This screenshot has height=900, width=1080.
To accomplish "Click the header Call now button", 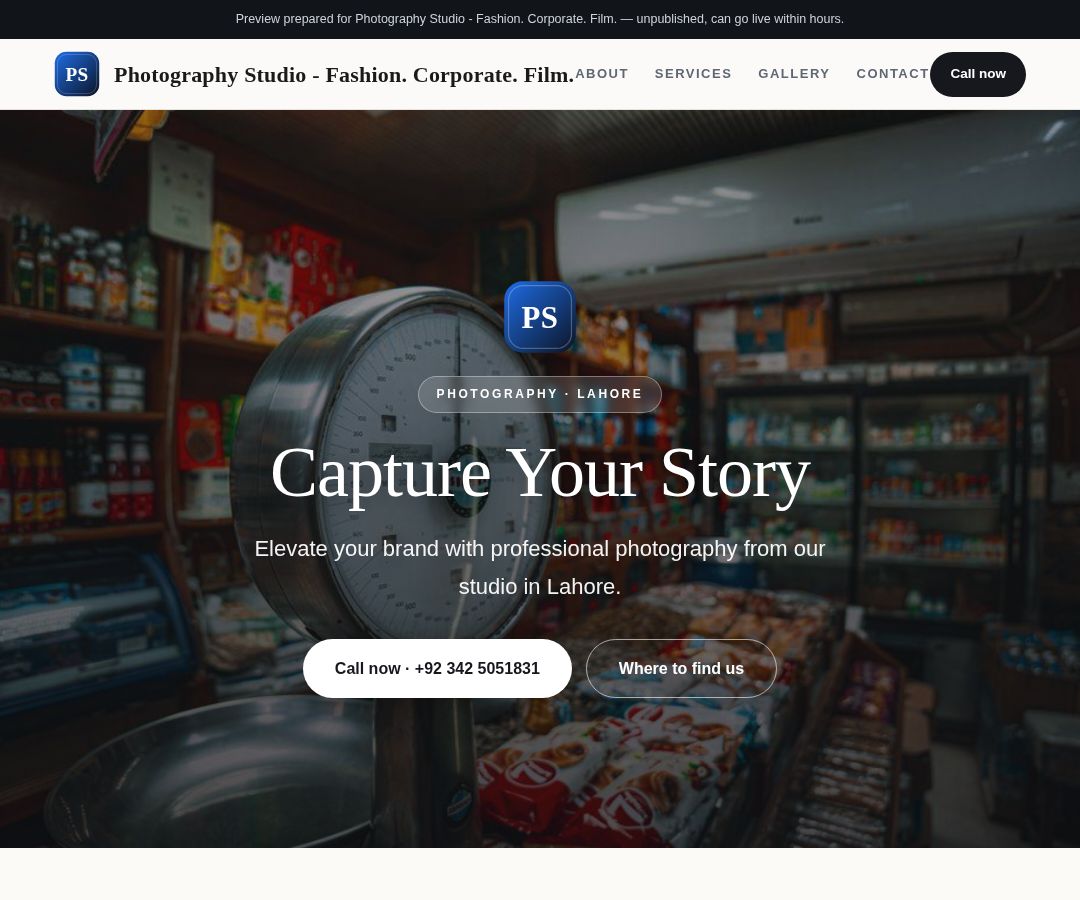I will click(x=977, y=74).
